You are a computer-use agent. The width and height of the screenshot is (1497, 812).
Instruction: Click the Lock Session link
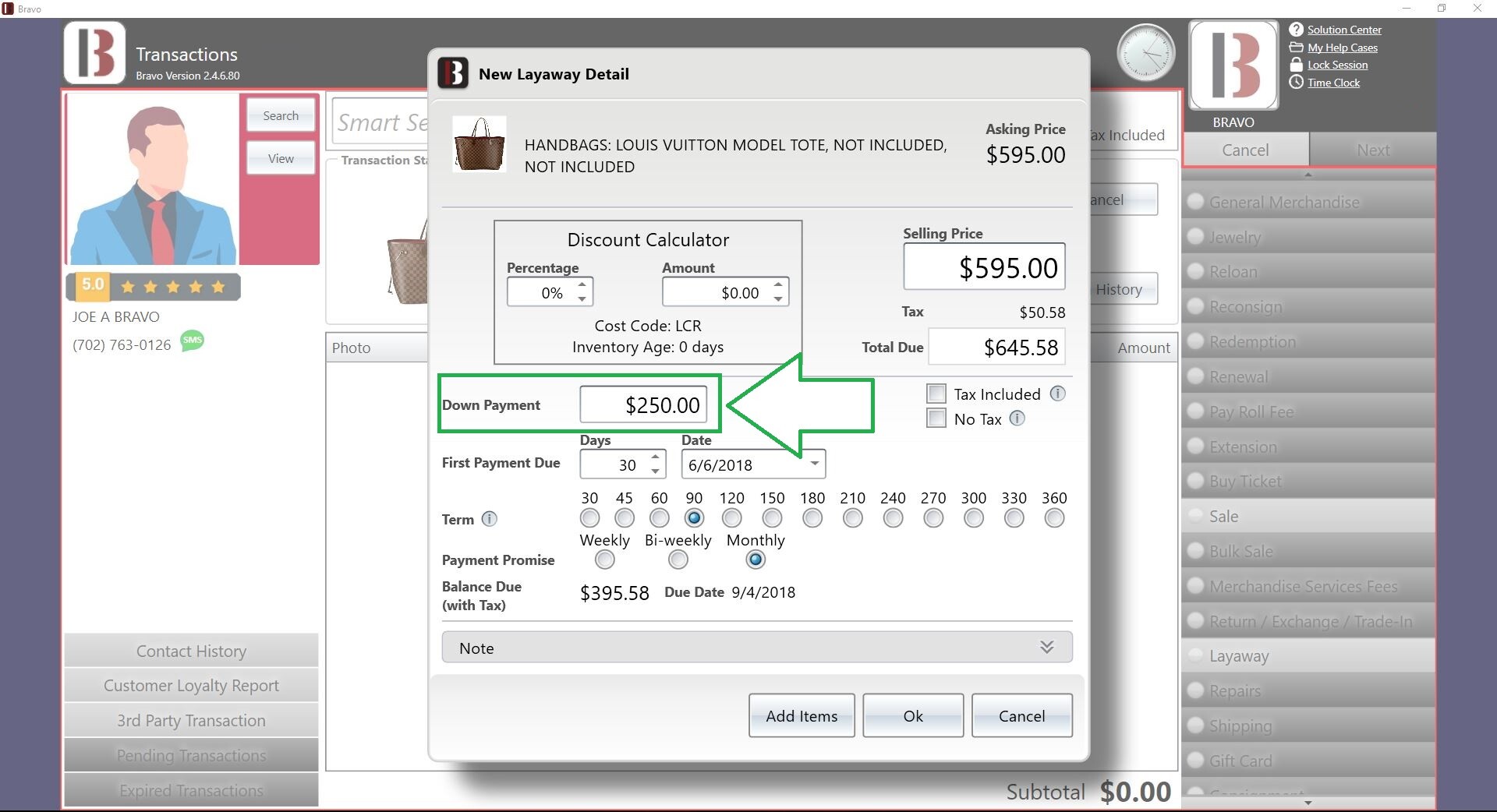pyautogui.click(x=1337, y=65)
